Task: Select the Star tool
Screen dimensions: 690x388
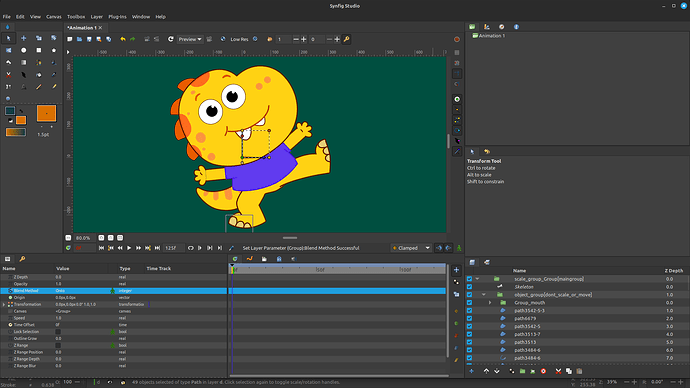Action: tap(54, 50)
